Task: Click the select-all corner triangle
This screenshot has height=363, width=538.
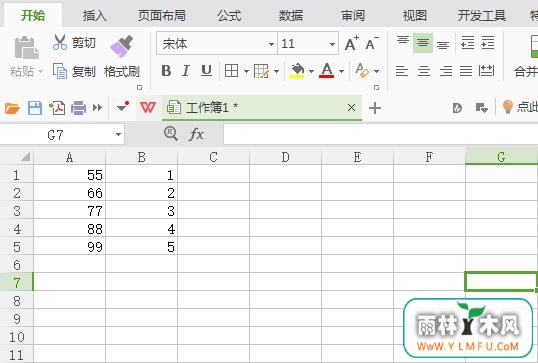Action: tap(26, 157)
